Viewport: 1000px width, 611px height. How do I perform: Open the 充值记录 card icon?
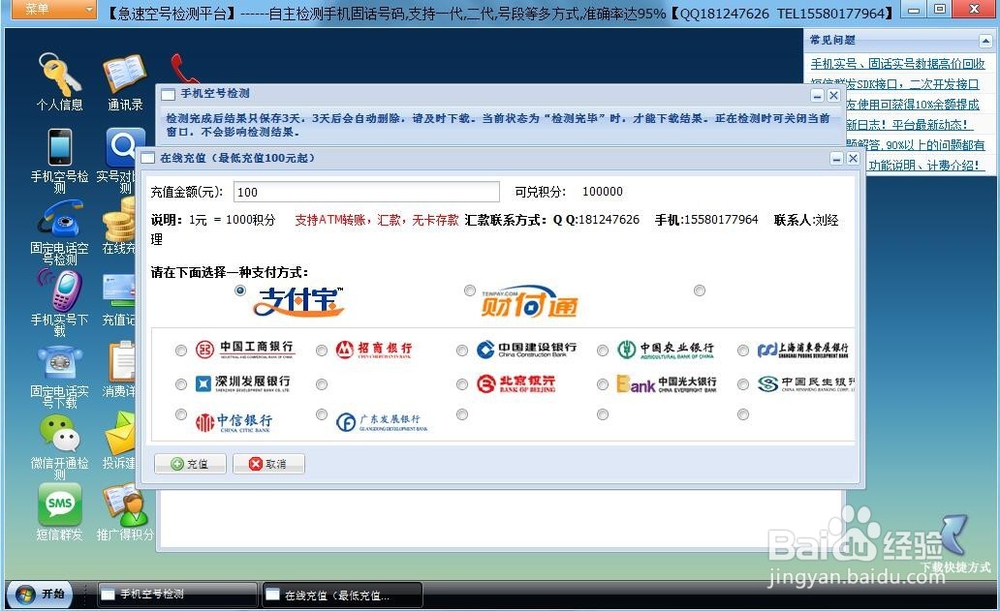(119, 290)
